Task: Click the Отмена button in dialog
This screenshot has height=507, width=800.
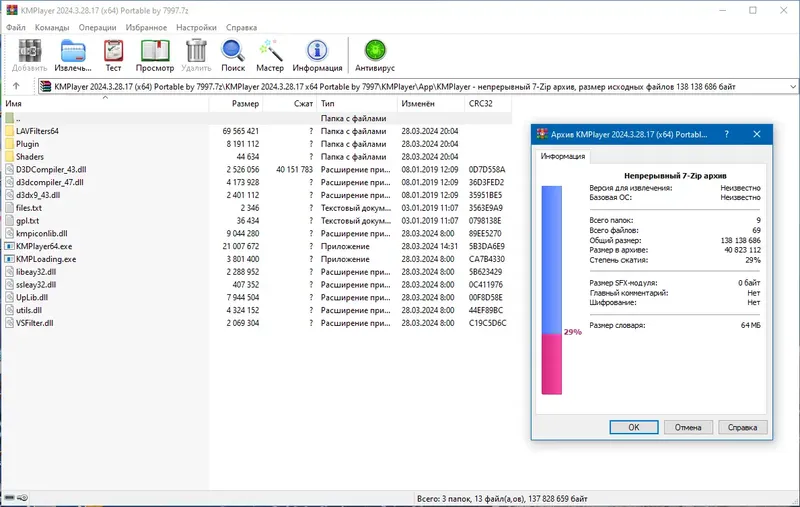Action: tap(688, 427)
